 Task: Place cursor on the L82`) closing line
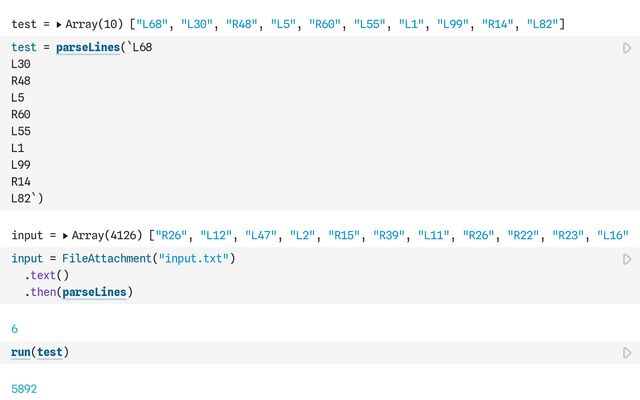tap(27, 198)
